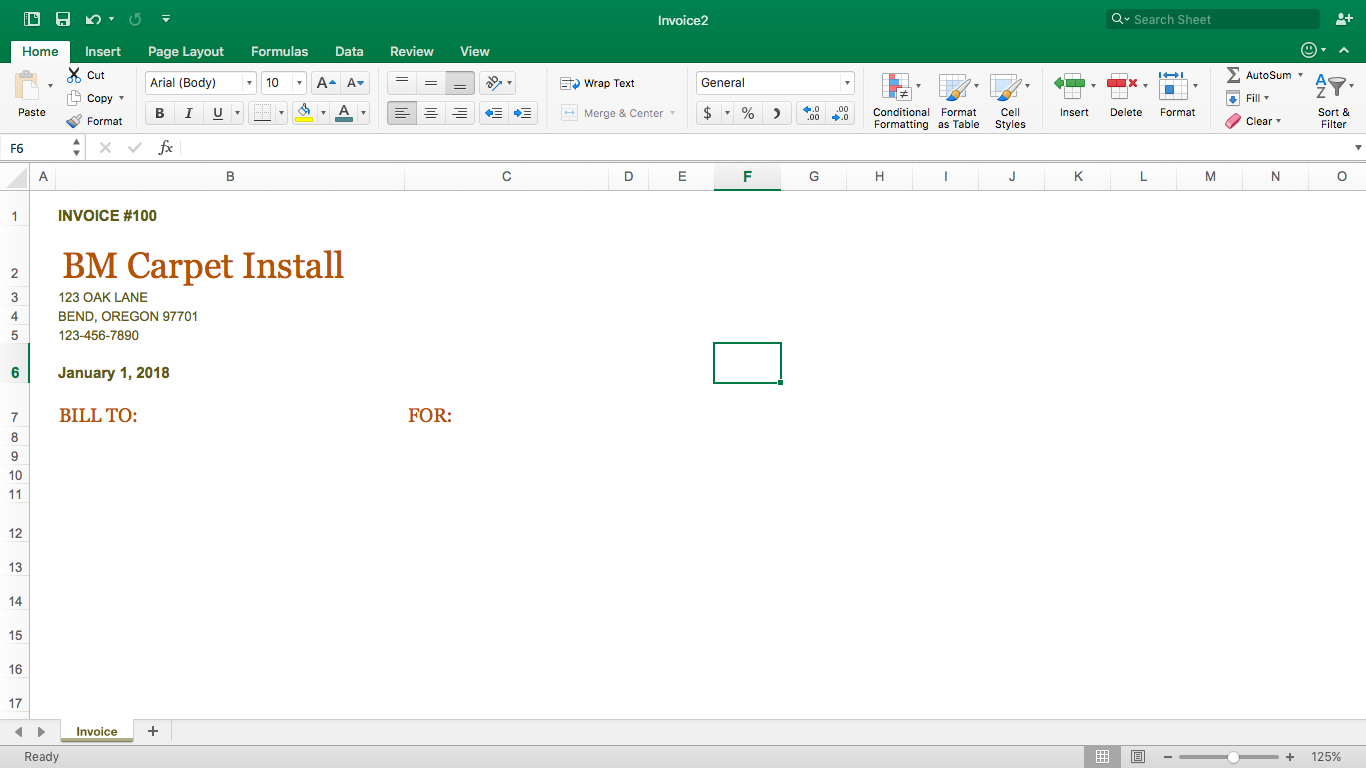Click Delete cells icon

[1121, 86]
